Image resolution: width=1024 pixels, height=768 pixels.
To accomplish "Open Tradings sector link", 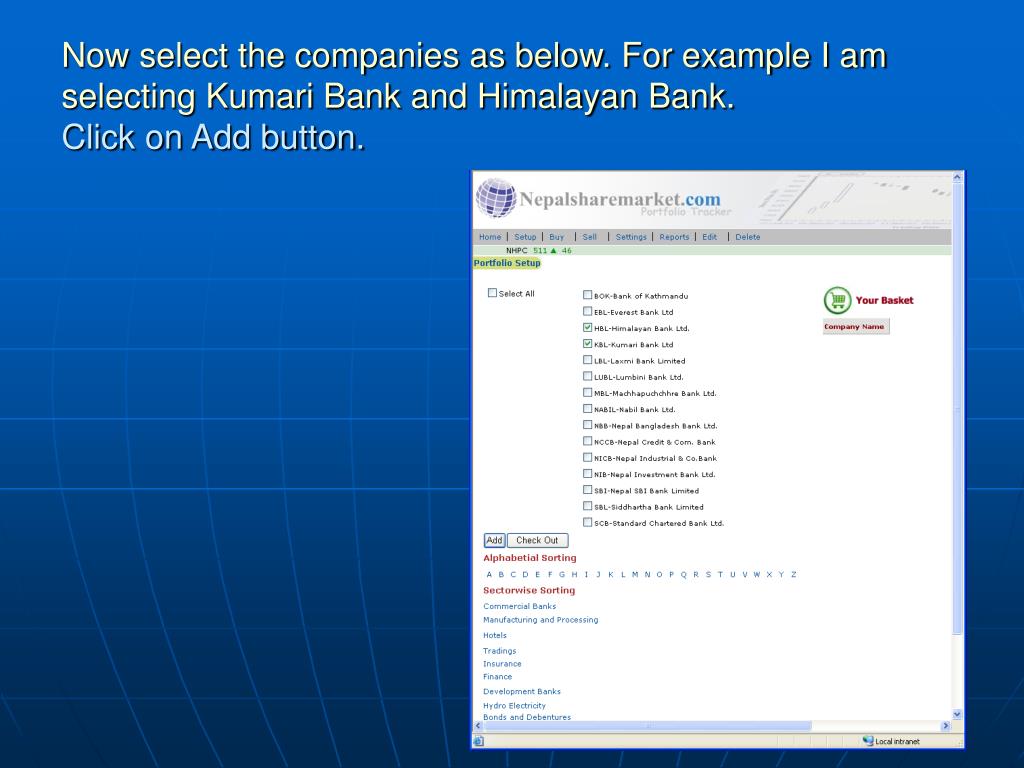I will (499, 651).
